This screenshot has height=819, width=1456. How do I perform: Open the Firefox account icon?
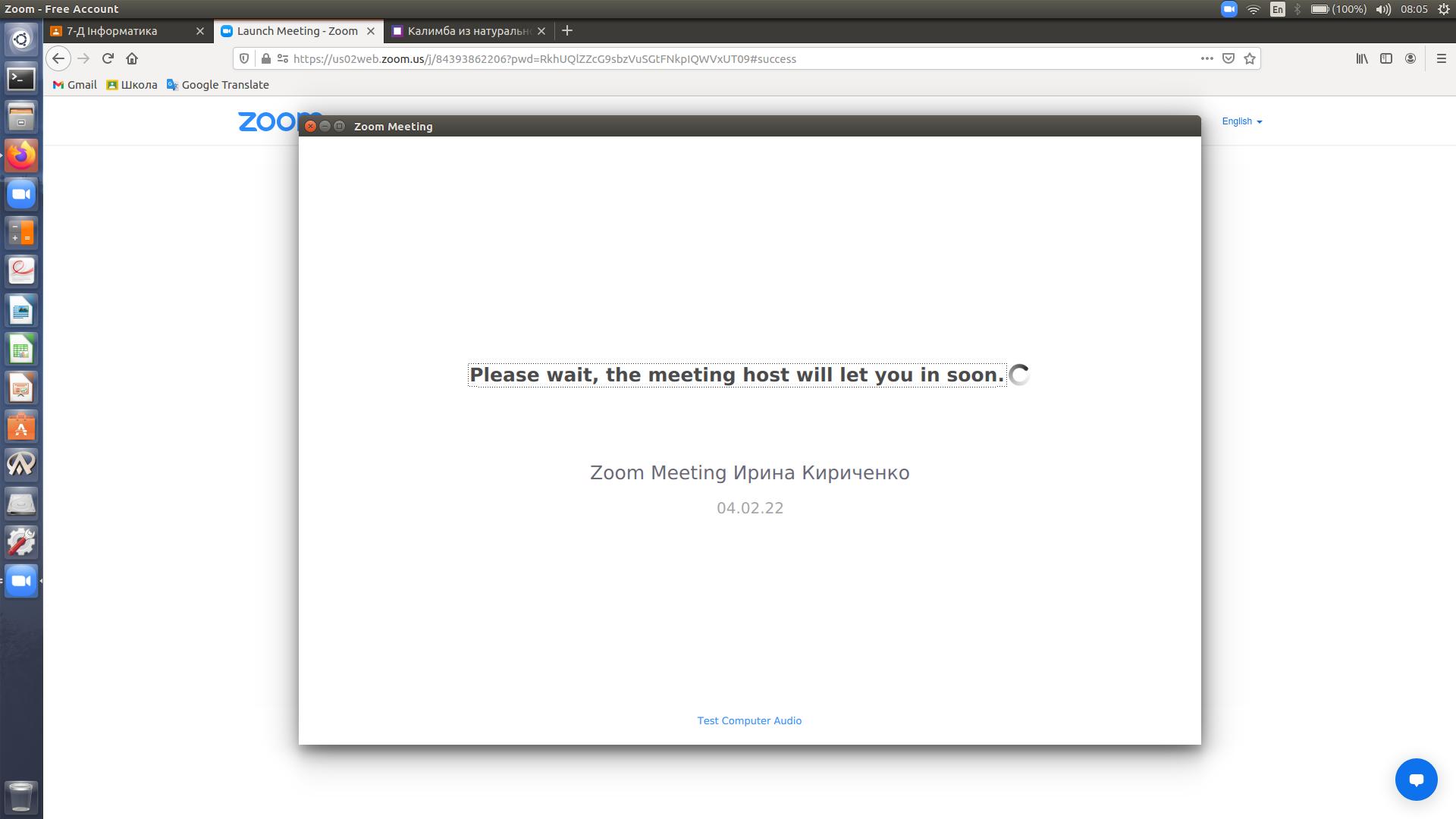pyautogui.click(x=1410, y=58)
